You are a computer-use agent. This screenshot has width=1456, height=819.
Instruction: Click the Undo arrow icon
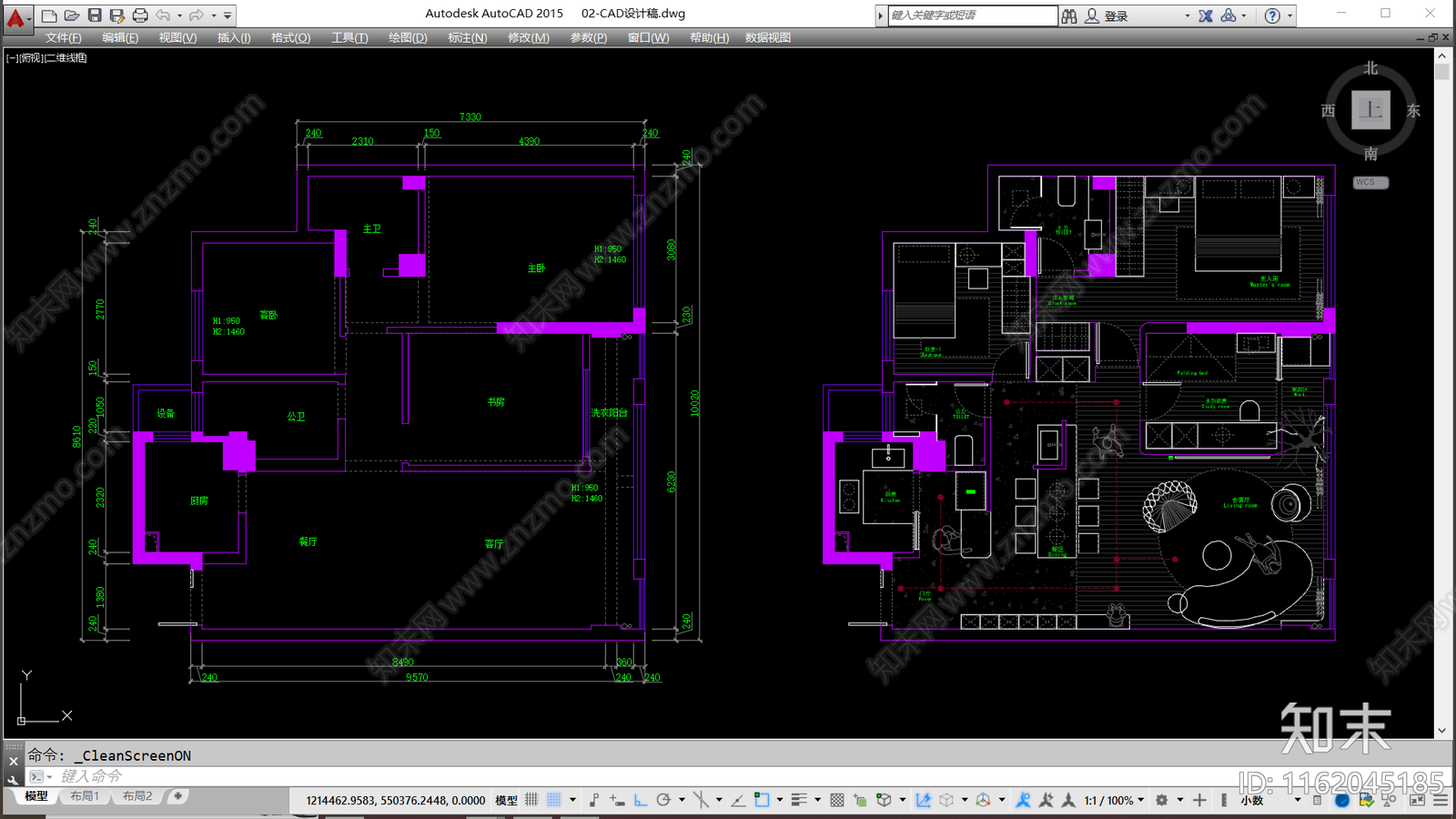coord(163,15)
